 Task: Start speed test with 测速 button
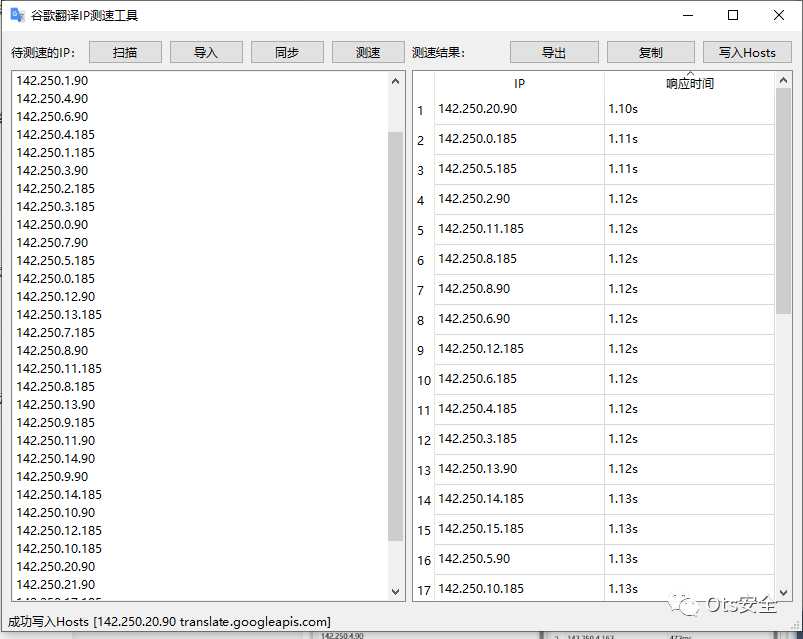coord(368,52)
